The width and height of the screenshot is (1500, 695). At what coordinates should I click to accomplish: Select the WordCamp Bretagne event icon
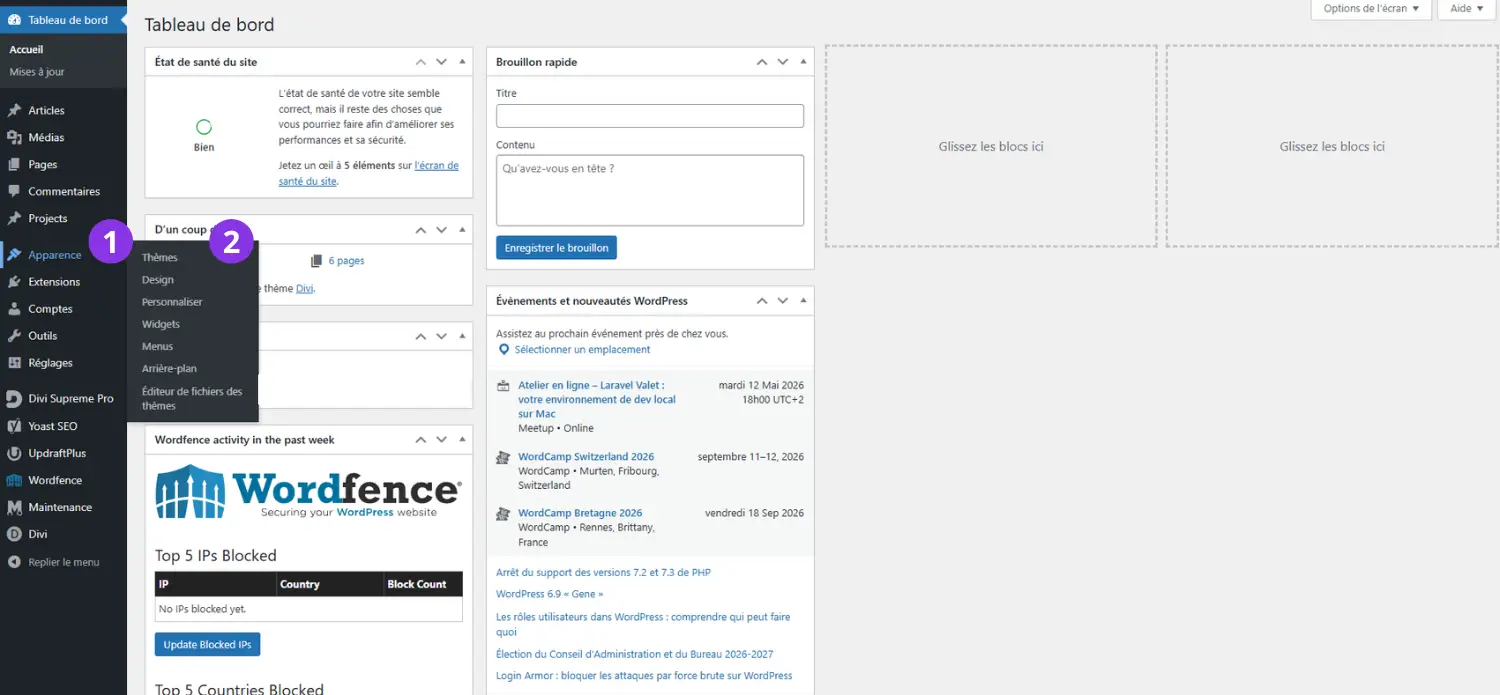click(x=504, y=514)
